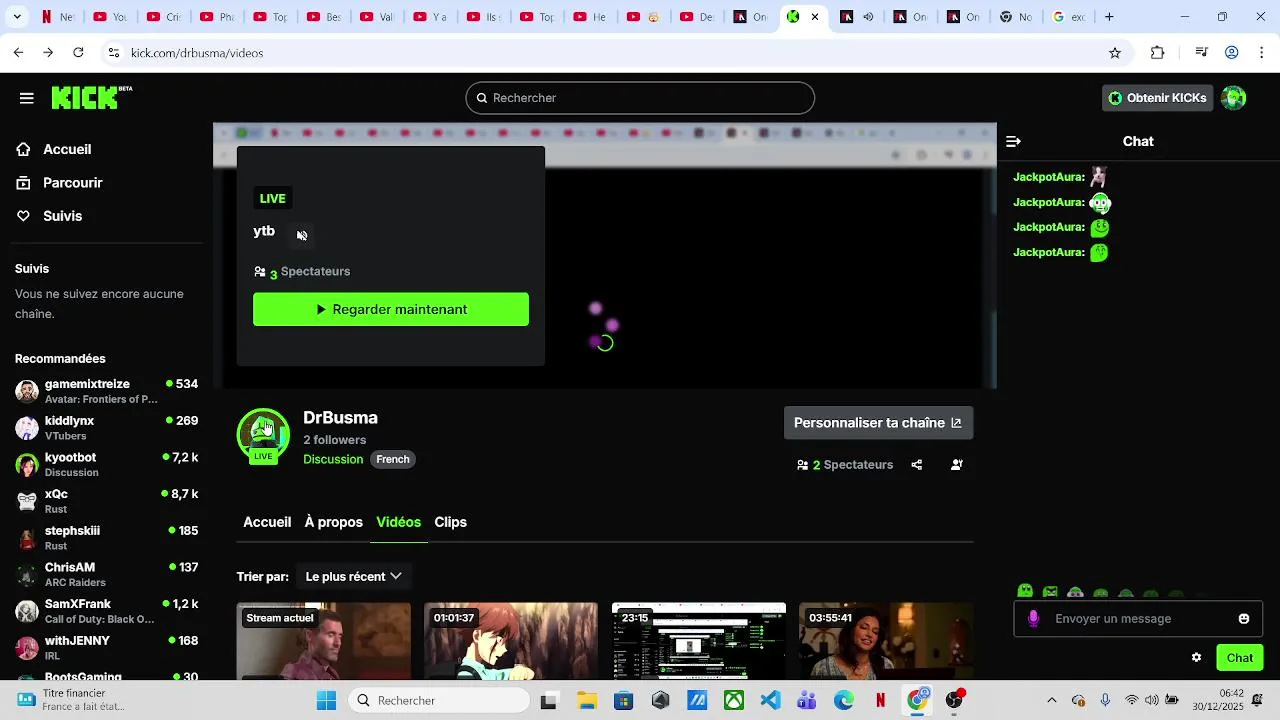
Task: Open File Explorer from taskbar
Action: 586,701
